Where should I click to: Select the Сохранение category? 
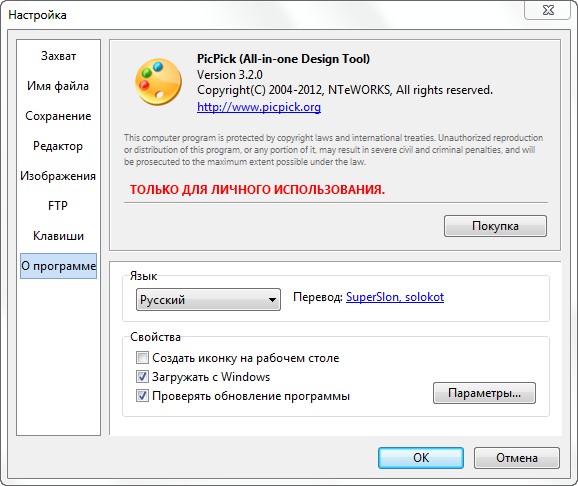pyautogui.click(x=58, y=116)
